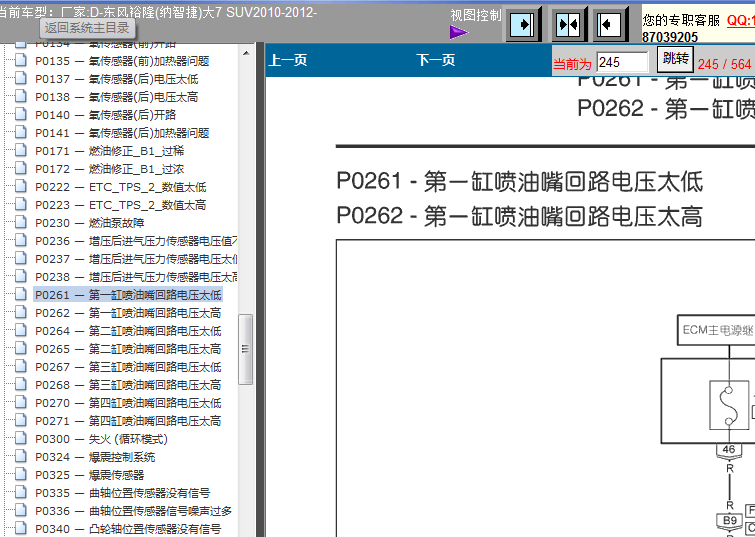Click connector 46 in the wiring diagram
The height and width of the screenshot is (537, 755).
[729, 450]
